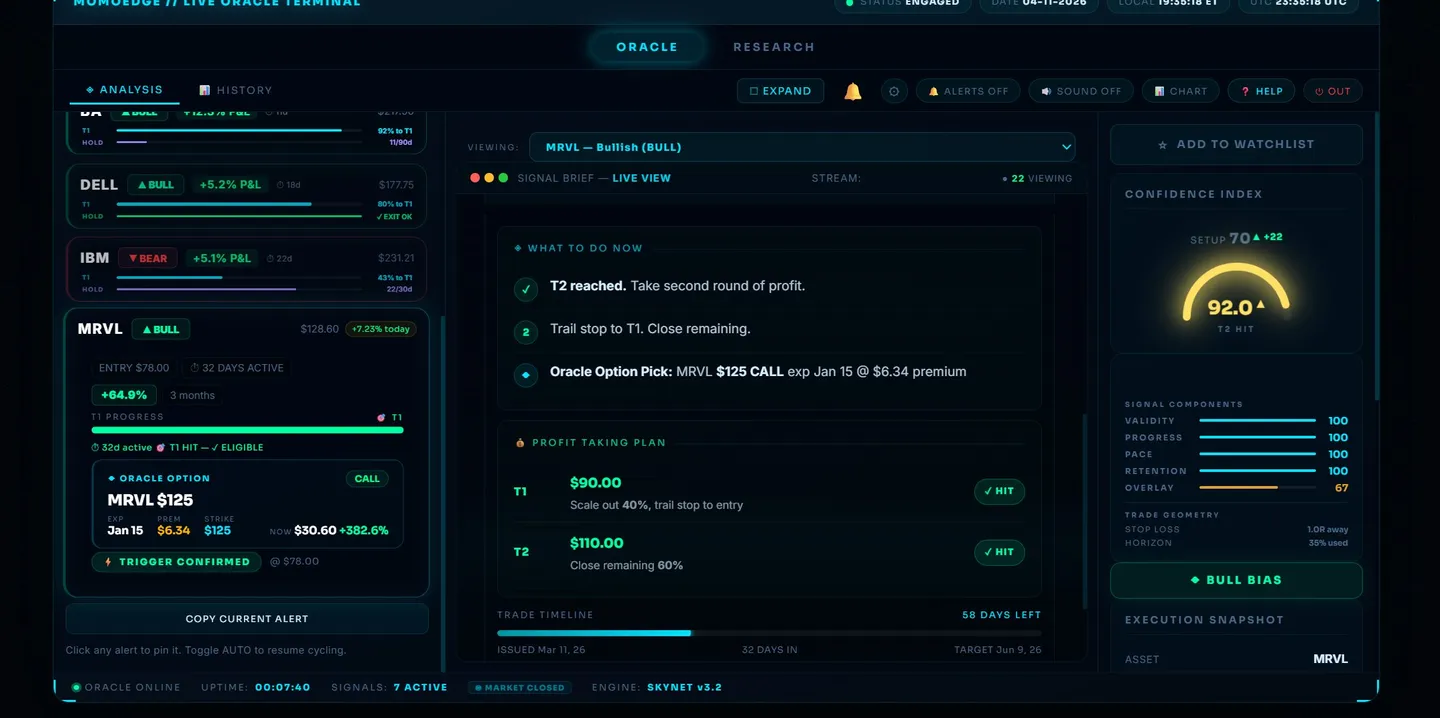
Task: Open the RESEARCH tab
Action: (773, 46)
